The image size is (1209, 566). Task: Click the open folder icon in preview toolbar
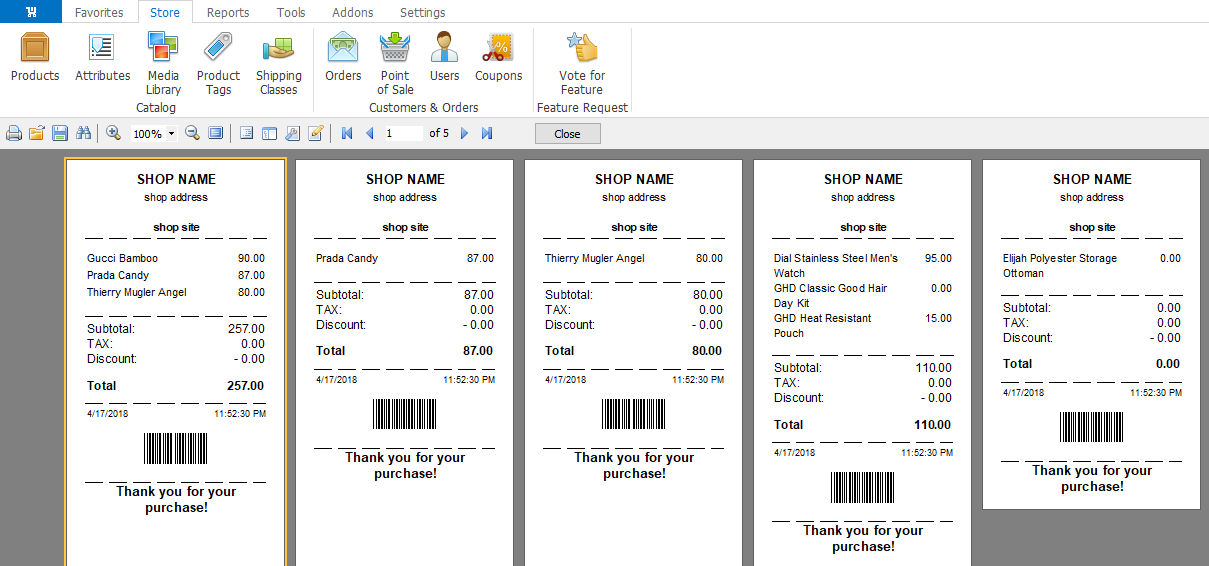click(37, 133)
